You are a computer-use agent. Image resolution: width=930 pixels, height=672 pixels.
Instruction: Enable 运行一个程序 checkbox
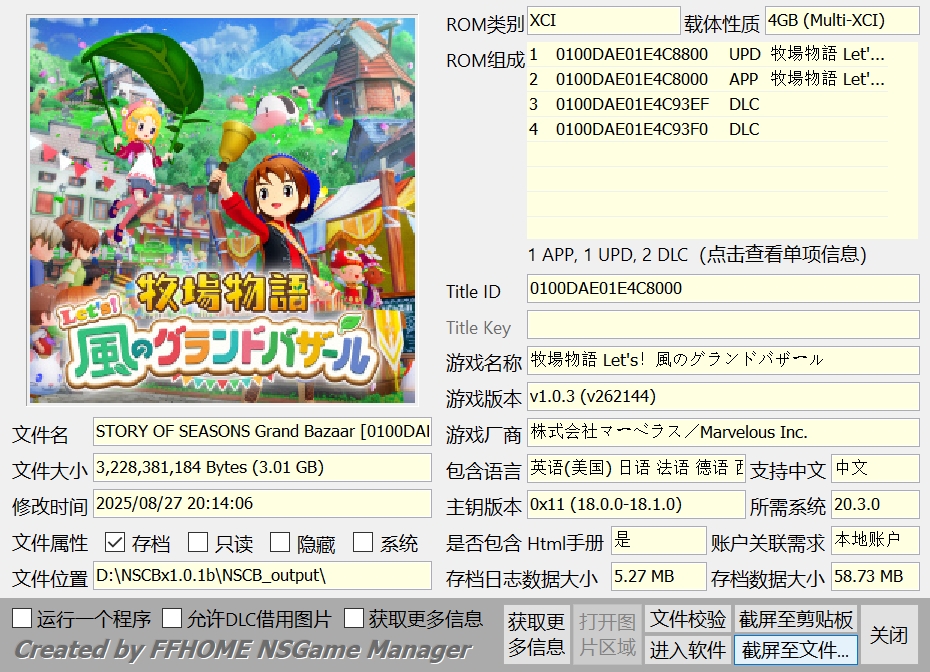[x=22, y=618]
